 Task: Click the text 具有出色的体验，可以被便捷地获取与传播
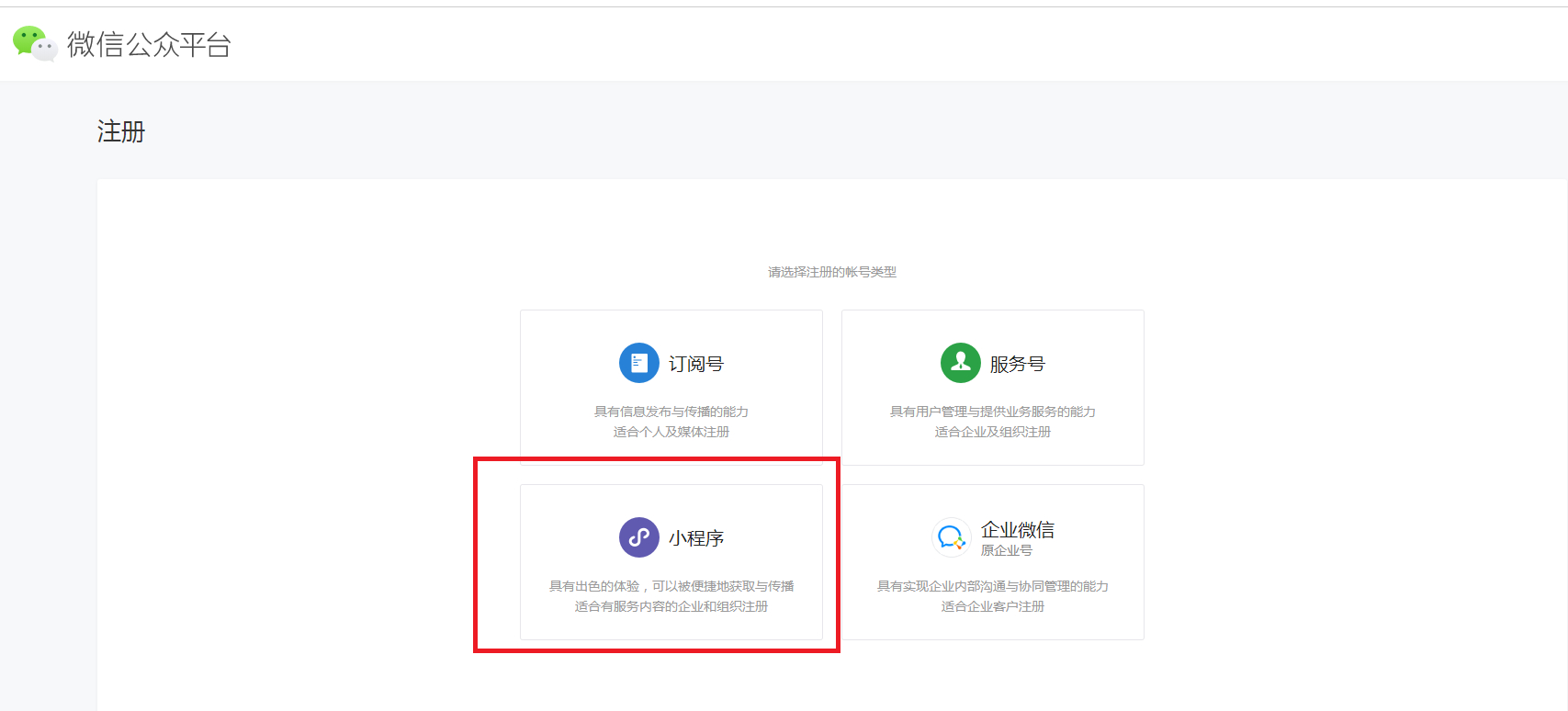pyautogui.click(x=671, y=586)
